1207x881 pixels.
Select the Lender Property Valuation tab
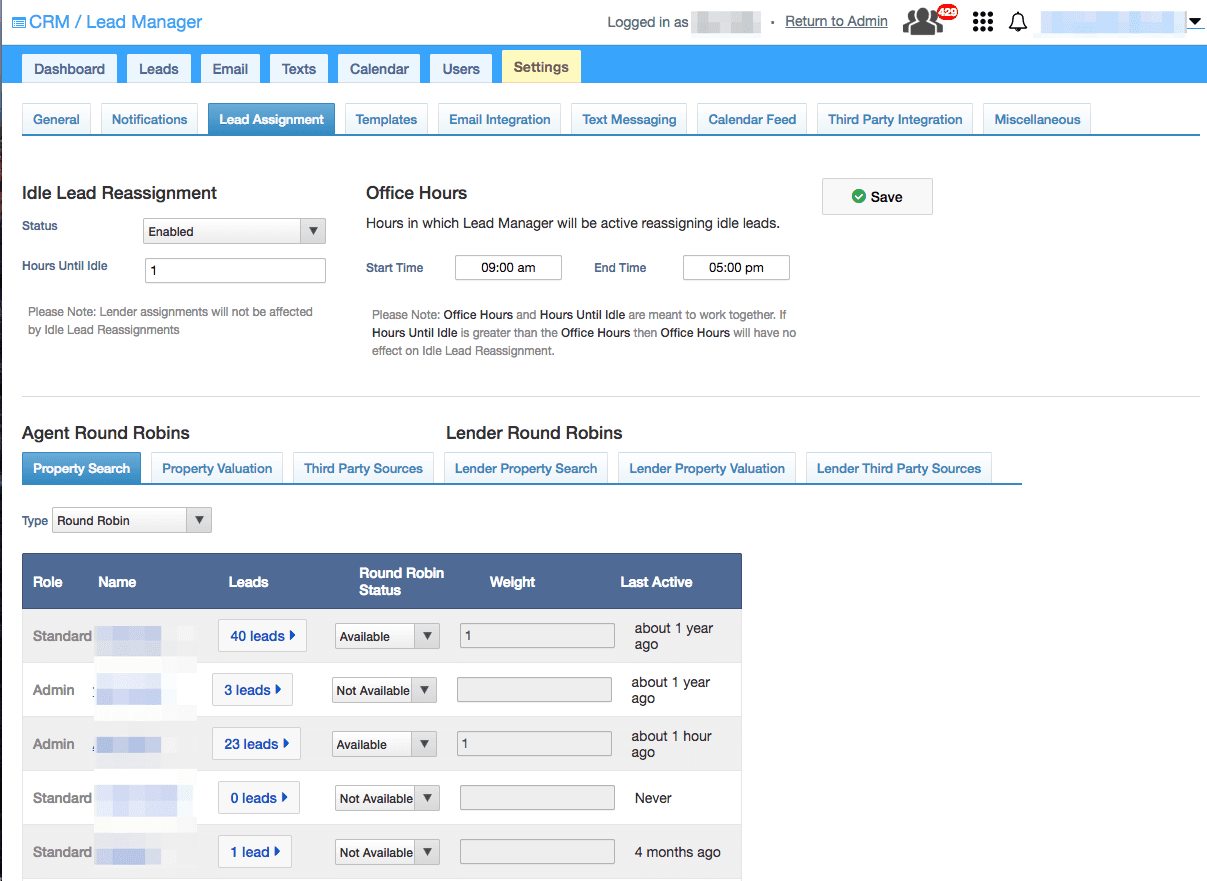point(706,467)
